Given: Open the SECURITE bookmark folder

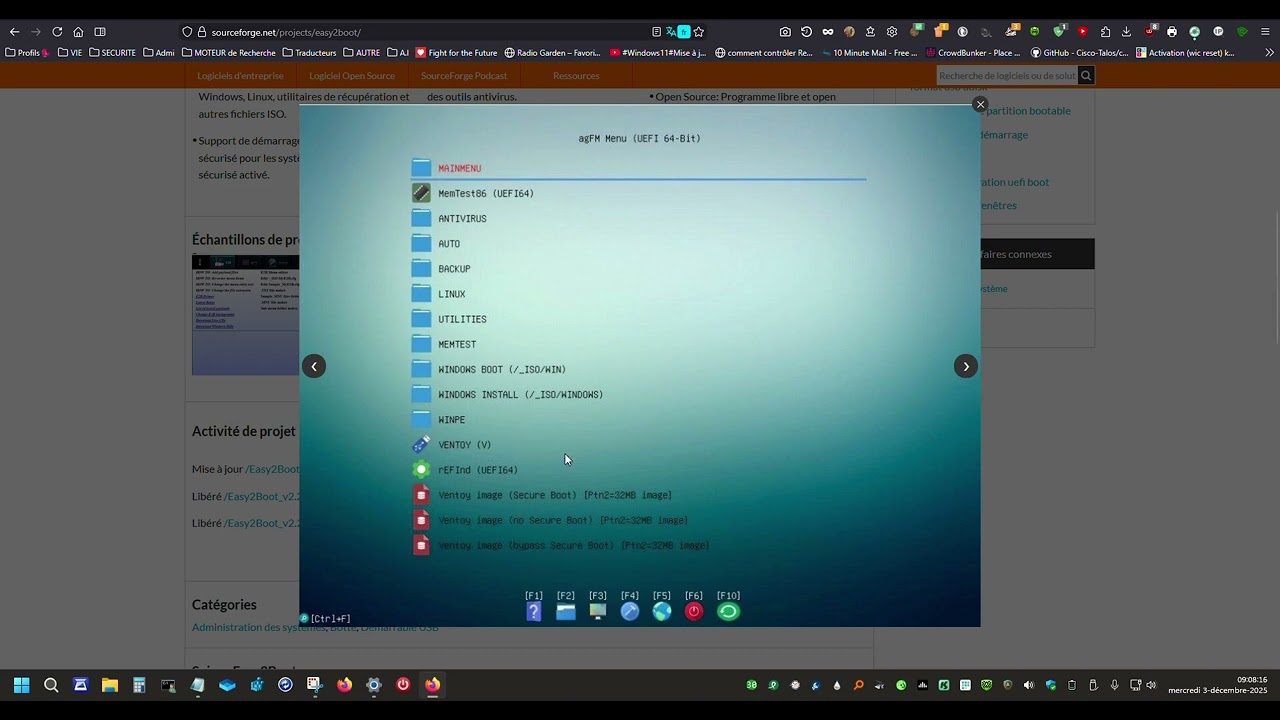Looking at the screenshot, I should [x=112, y=53].
